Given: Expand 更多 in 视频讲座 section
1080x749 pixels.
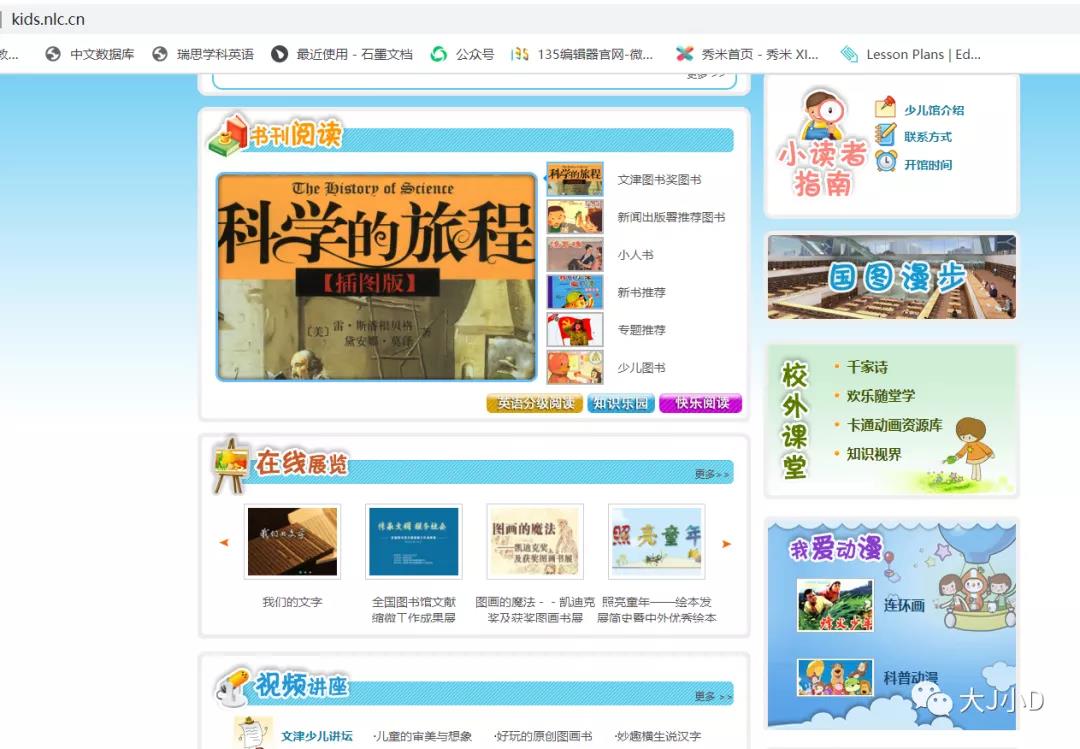Looking at the screenshot, I should [x=713, y=696].
